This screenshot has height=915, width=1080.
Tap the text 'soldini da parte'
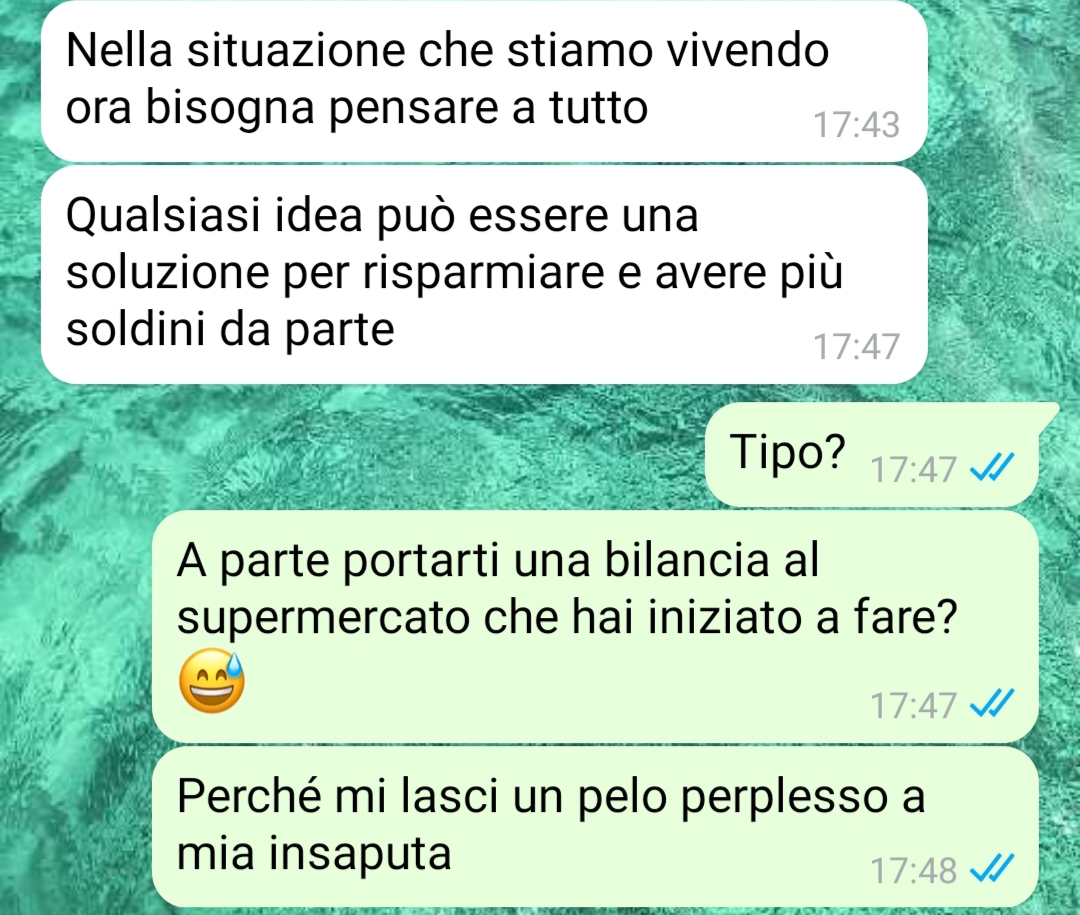230,329
